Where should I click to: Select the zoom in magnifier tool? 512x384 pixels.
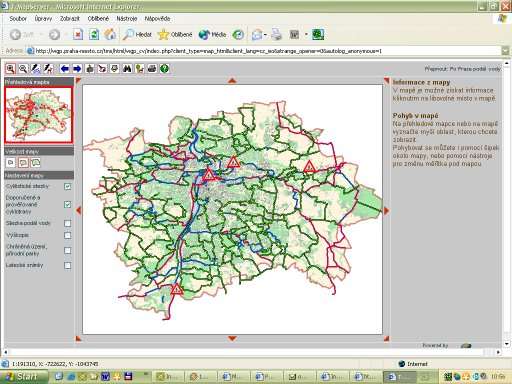click(x=10, y=69)
